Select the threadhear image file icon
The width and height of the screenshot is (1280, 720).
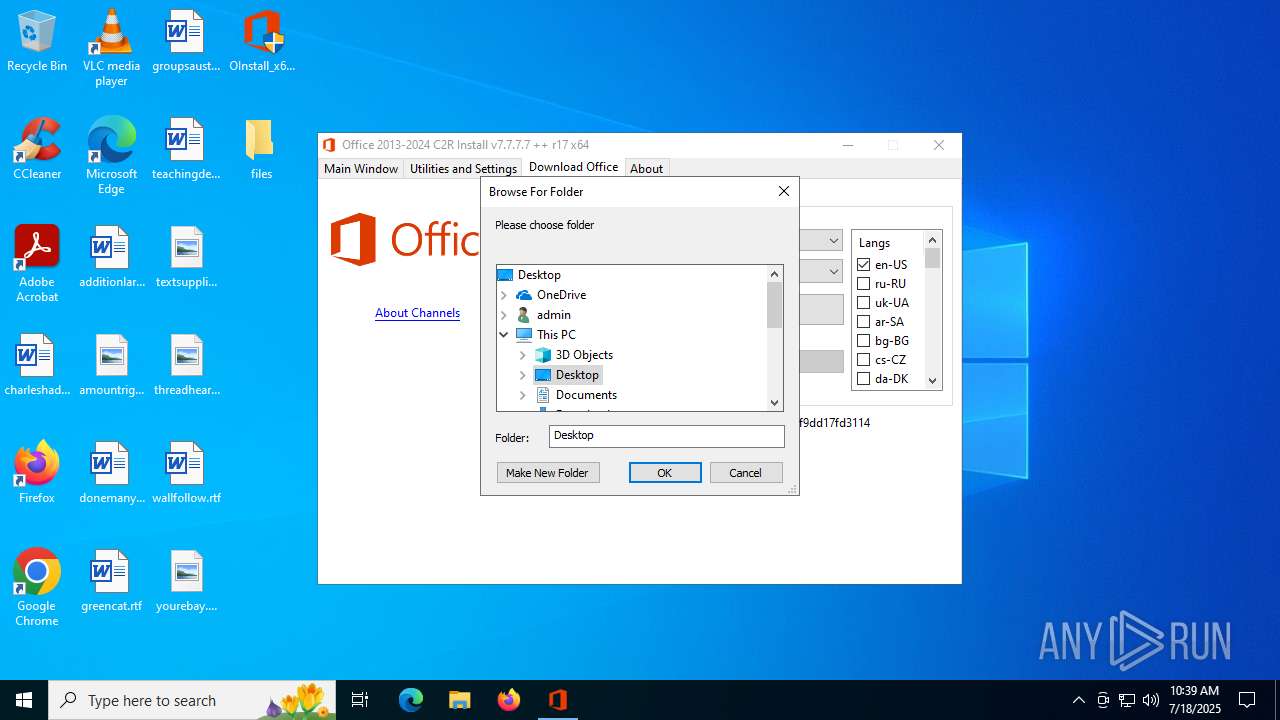pos(186,365)
